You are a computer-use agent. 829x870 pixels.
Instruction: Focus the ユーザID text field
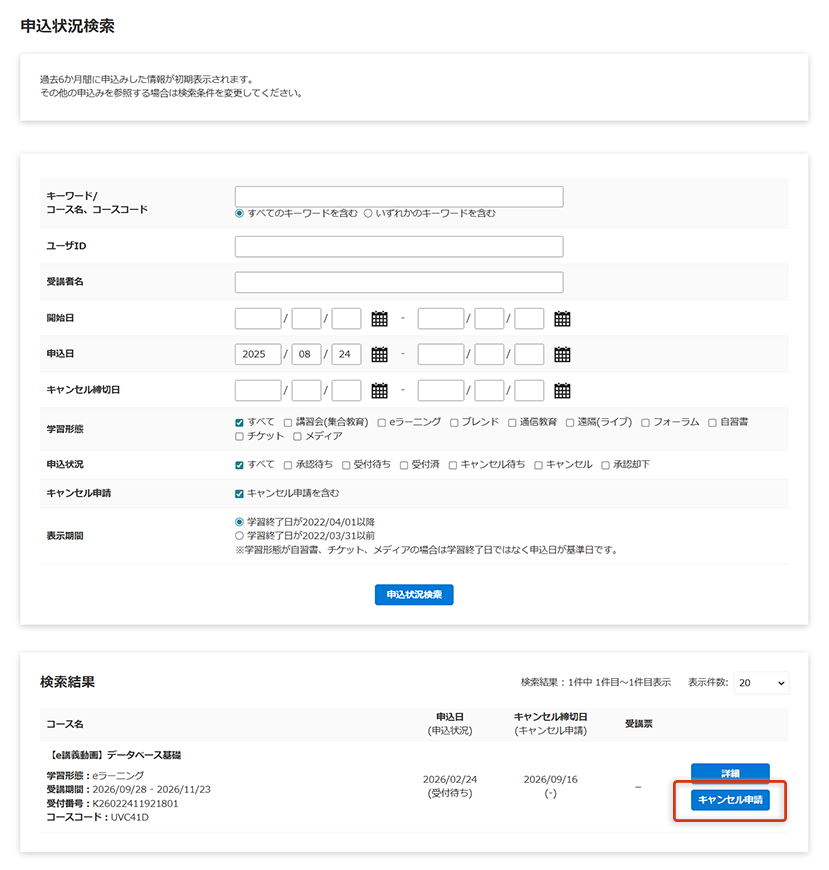398,247
